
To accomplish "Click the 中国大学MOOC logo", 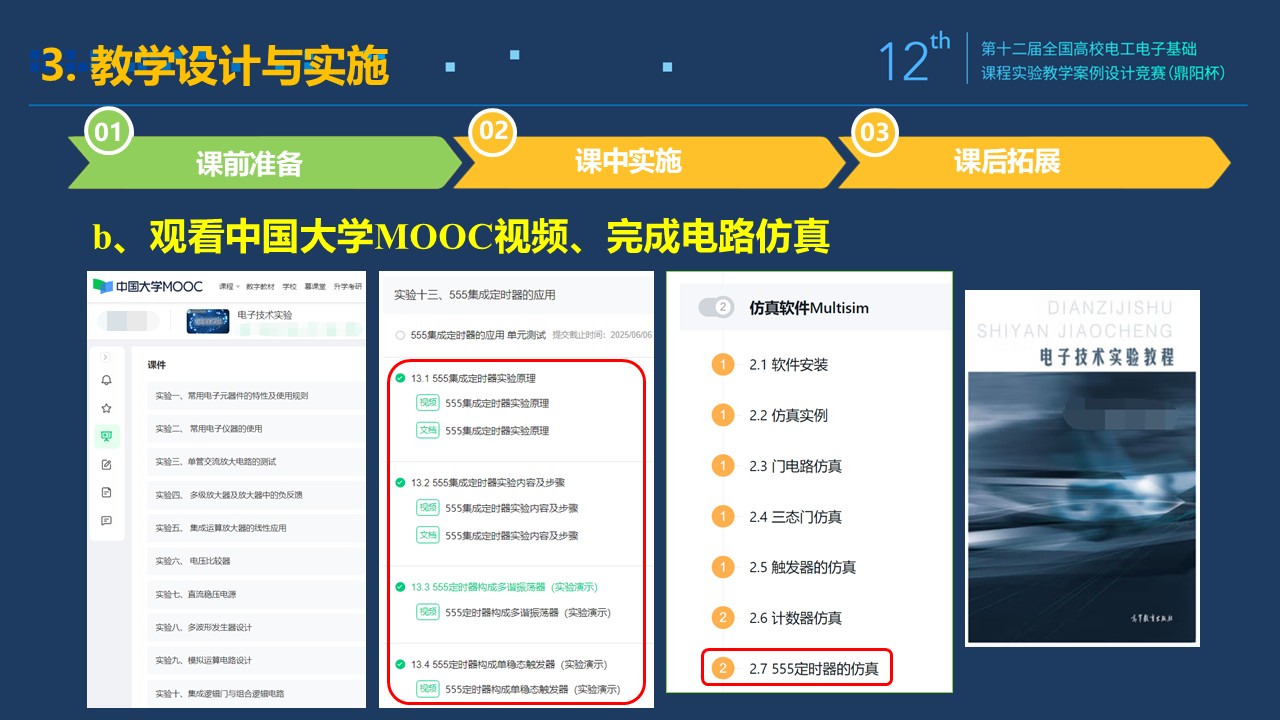I will pos(148,286).
